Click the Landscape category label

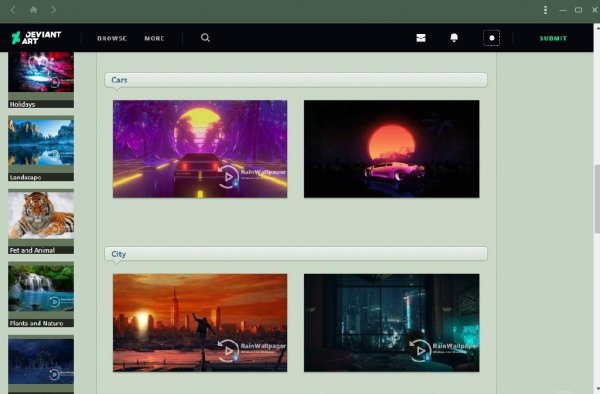point(25,177)
